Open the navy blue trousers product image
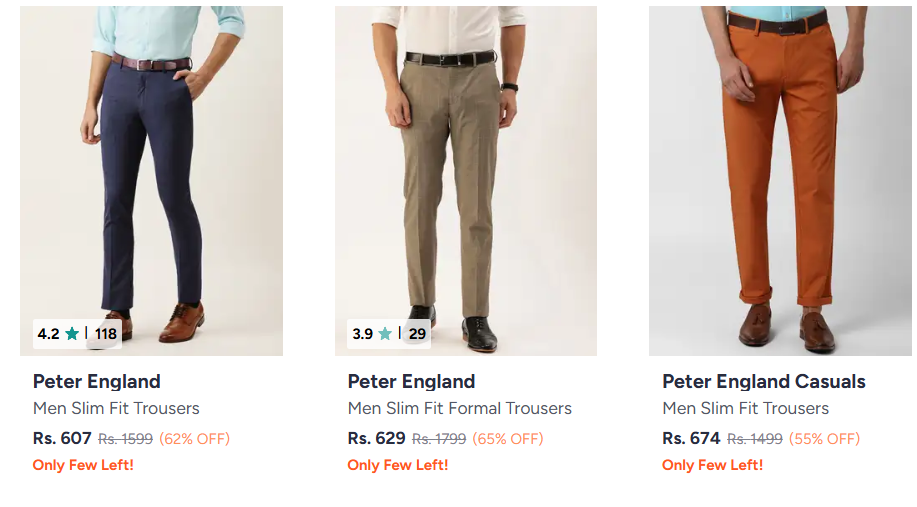Image resolution: width=917 pixels, height=507 pixels. pyautogui.click(x=151, y=170)
